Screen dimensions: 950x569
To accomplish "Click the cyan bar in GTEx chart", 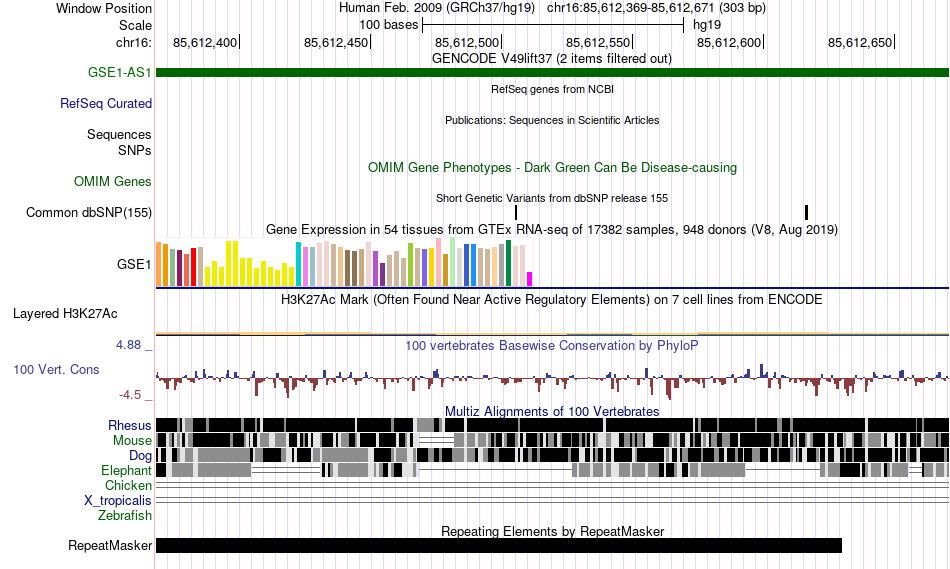I will (298, 264).
